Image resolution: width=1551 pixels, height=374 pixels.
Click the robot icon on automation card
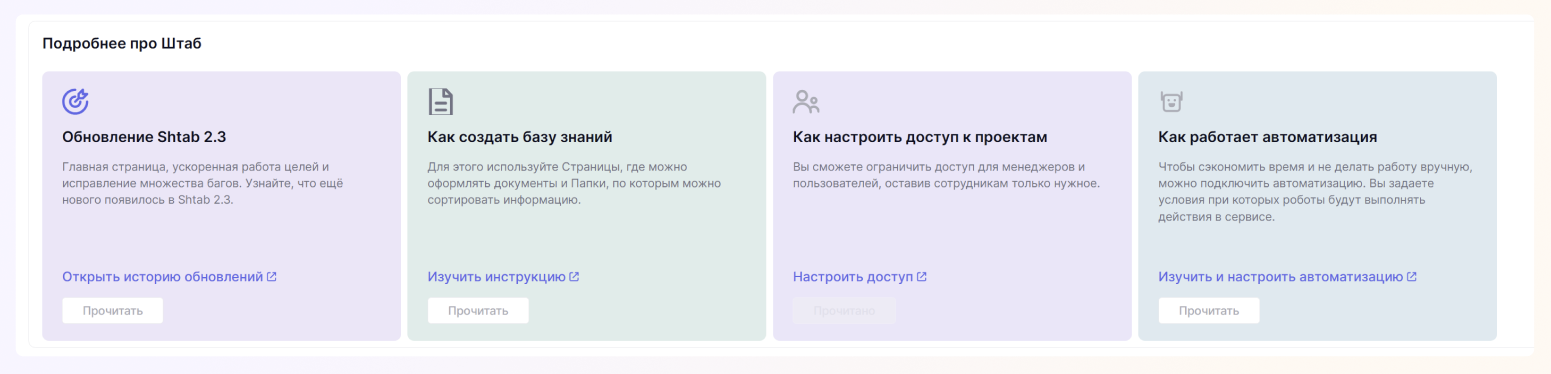click(x=1171, y=101)
